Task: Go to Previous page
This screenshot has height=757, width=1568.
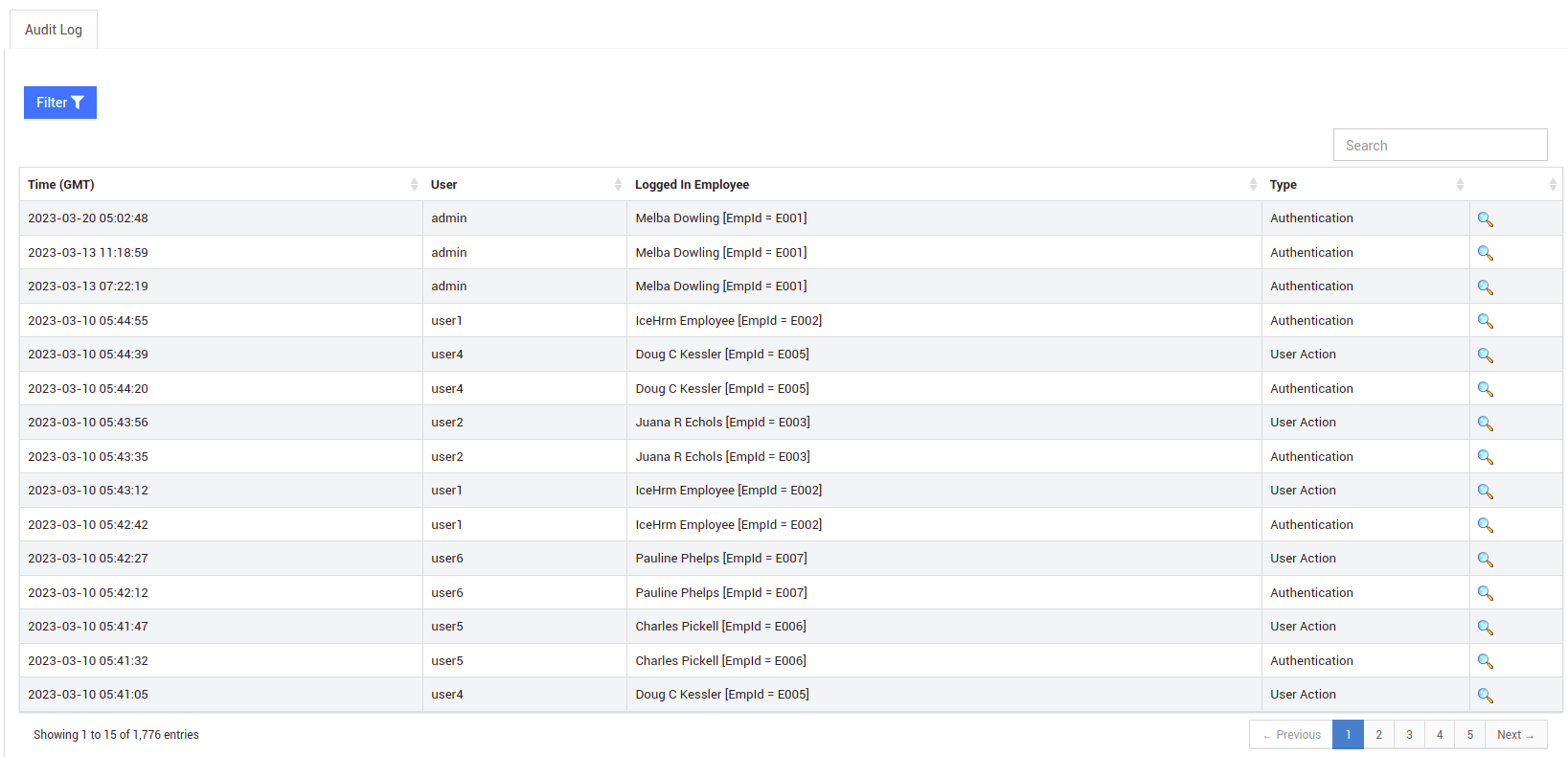Action: click(1291, 735)
